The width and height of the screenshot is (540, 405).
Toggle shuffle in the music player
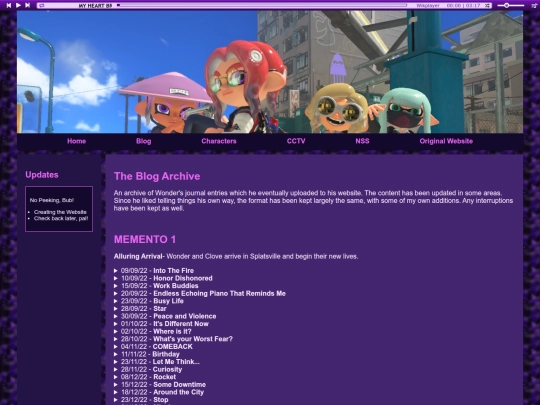[487, 6]
